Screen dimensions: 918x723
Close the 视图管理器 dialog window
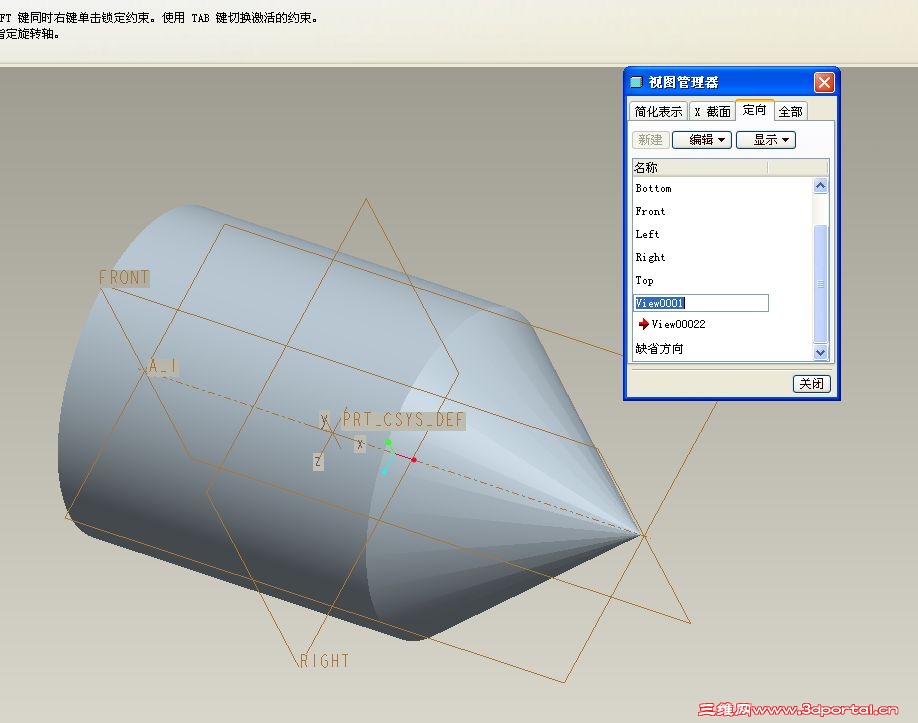click(824, 83)
